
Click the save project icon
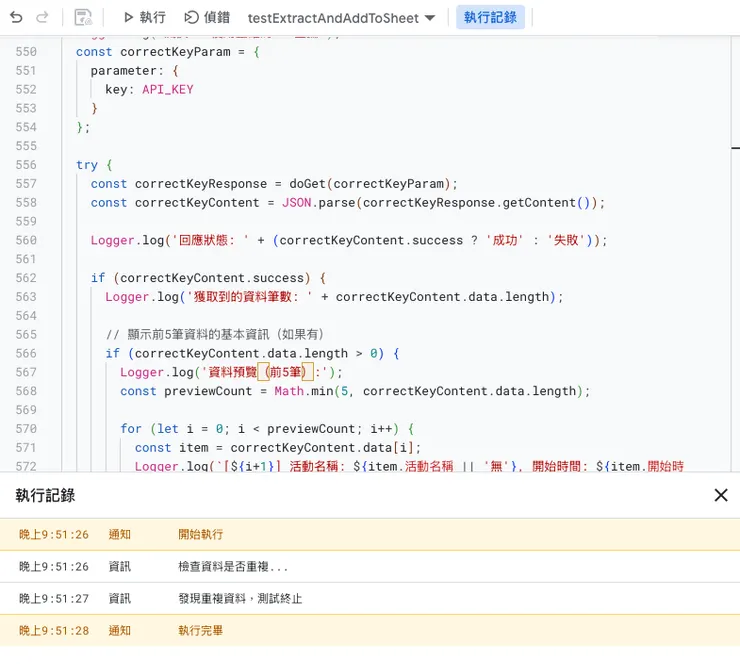(84, 17)
